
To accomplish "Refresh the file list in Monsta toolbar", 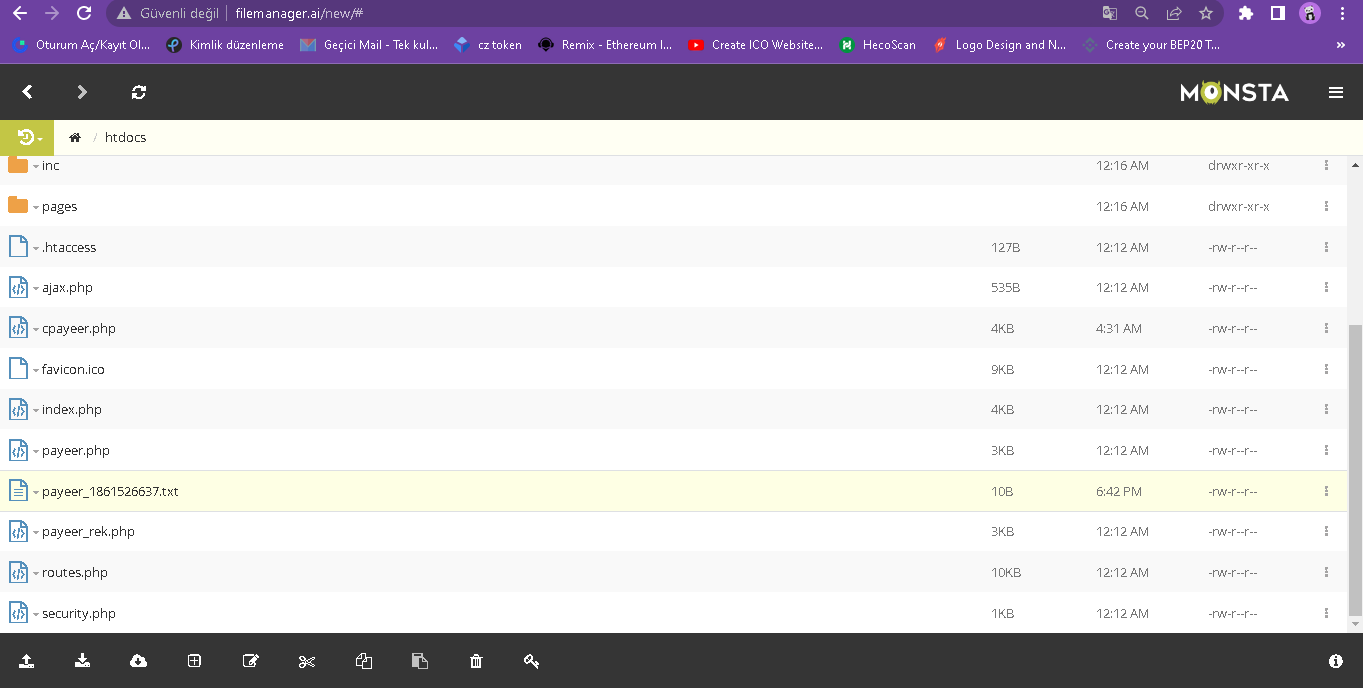I will 139,92.
